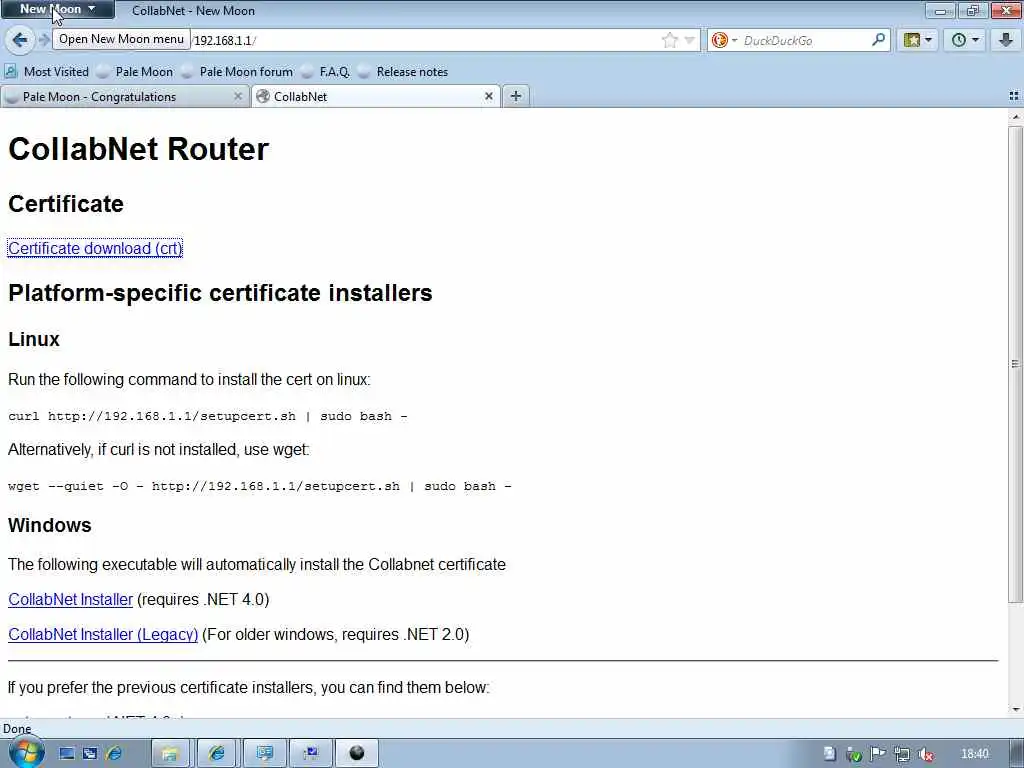Click the taskbar clock showing 18:40

click(x=975, y=754)
